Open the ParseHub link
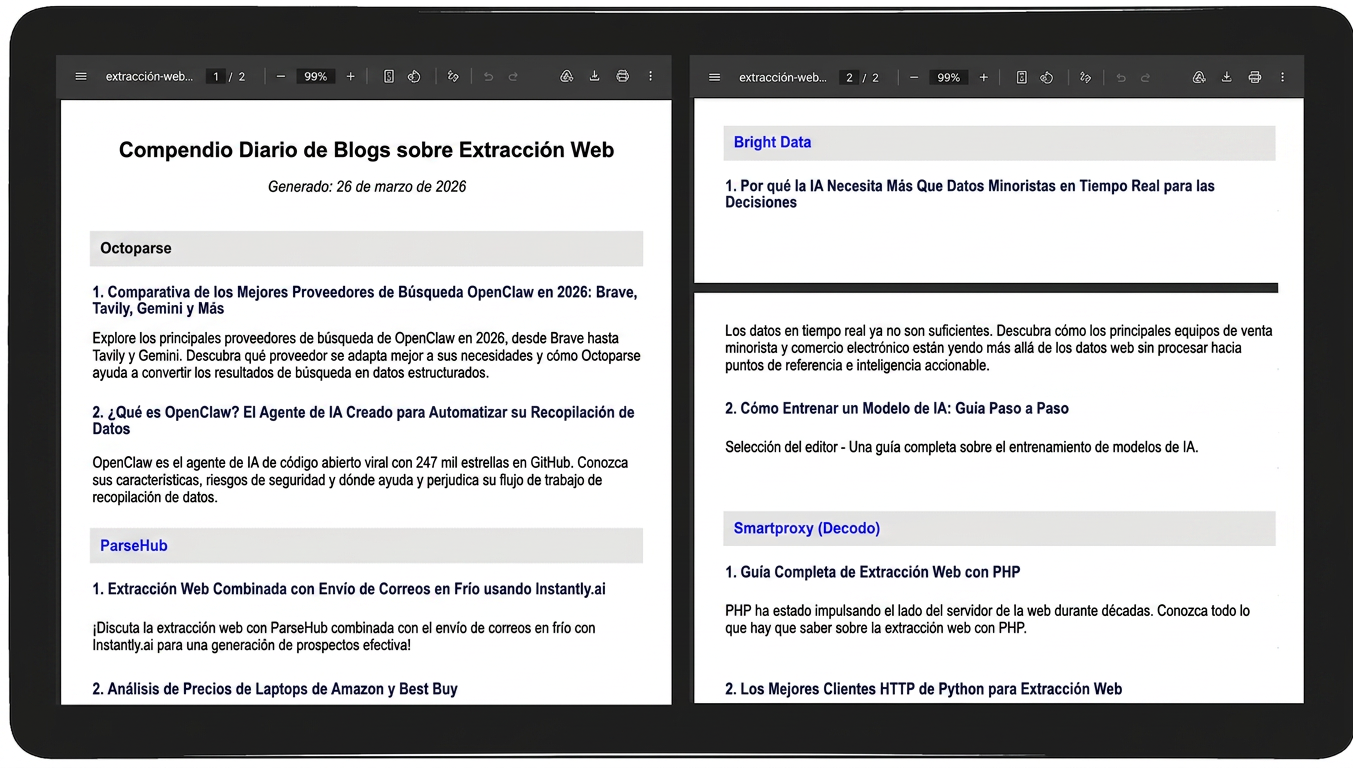This screenshot has width=1353, height=768. 134,546
